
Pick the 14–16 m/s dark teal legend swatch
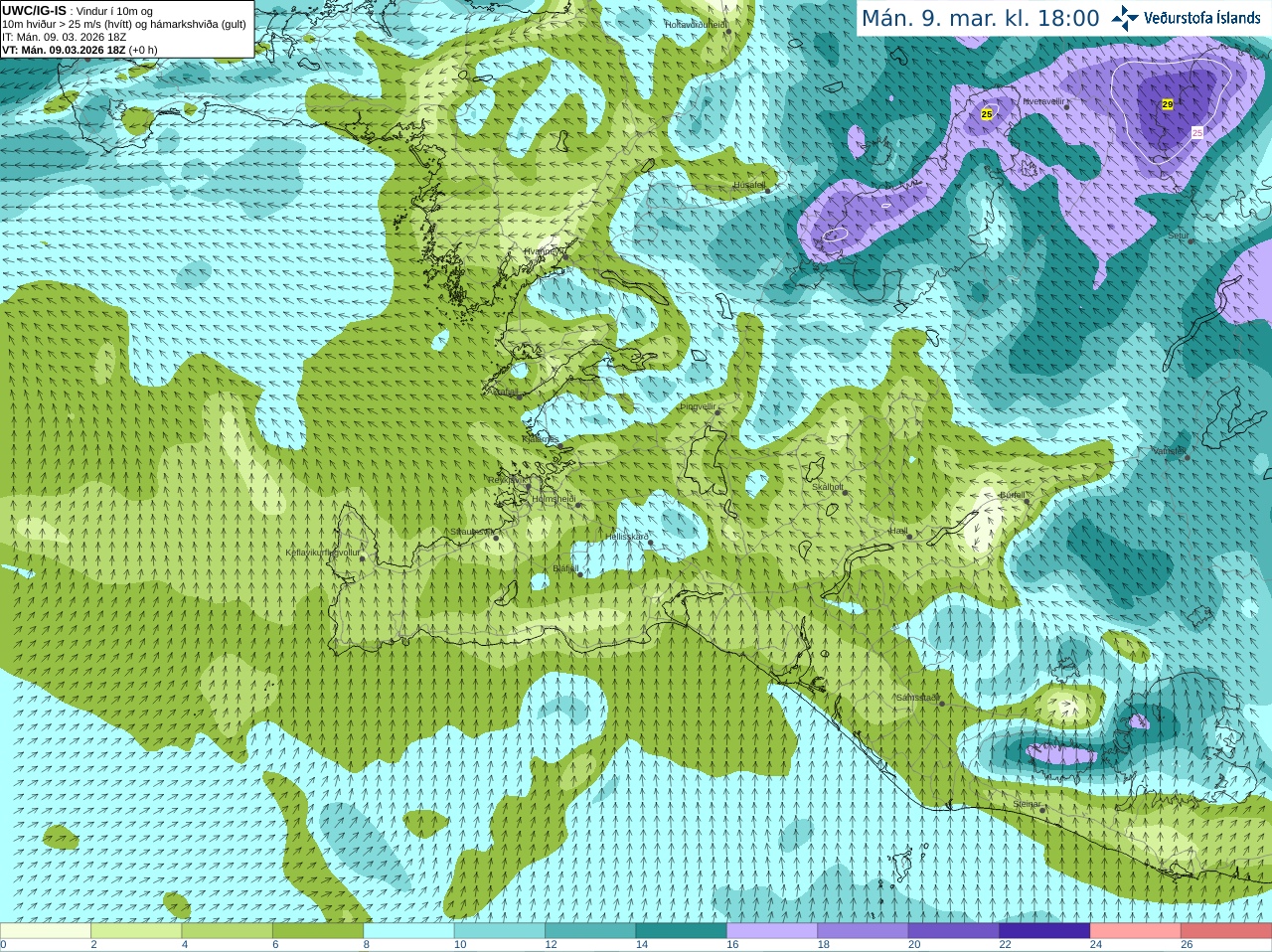(x=681, y=931)
